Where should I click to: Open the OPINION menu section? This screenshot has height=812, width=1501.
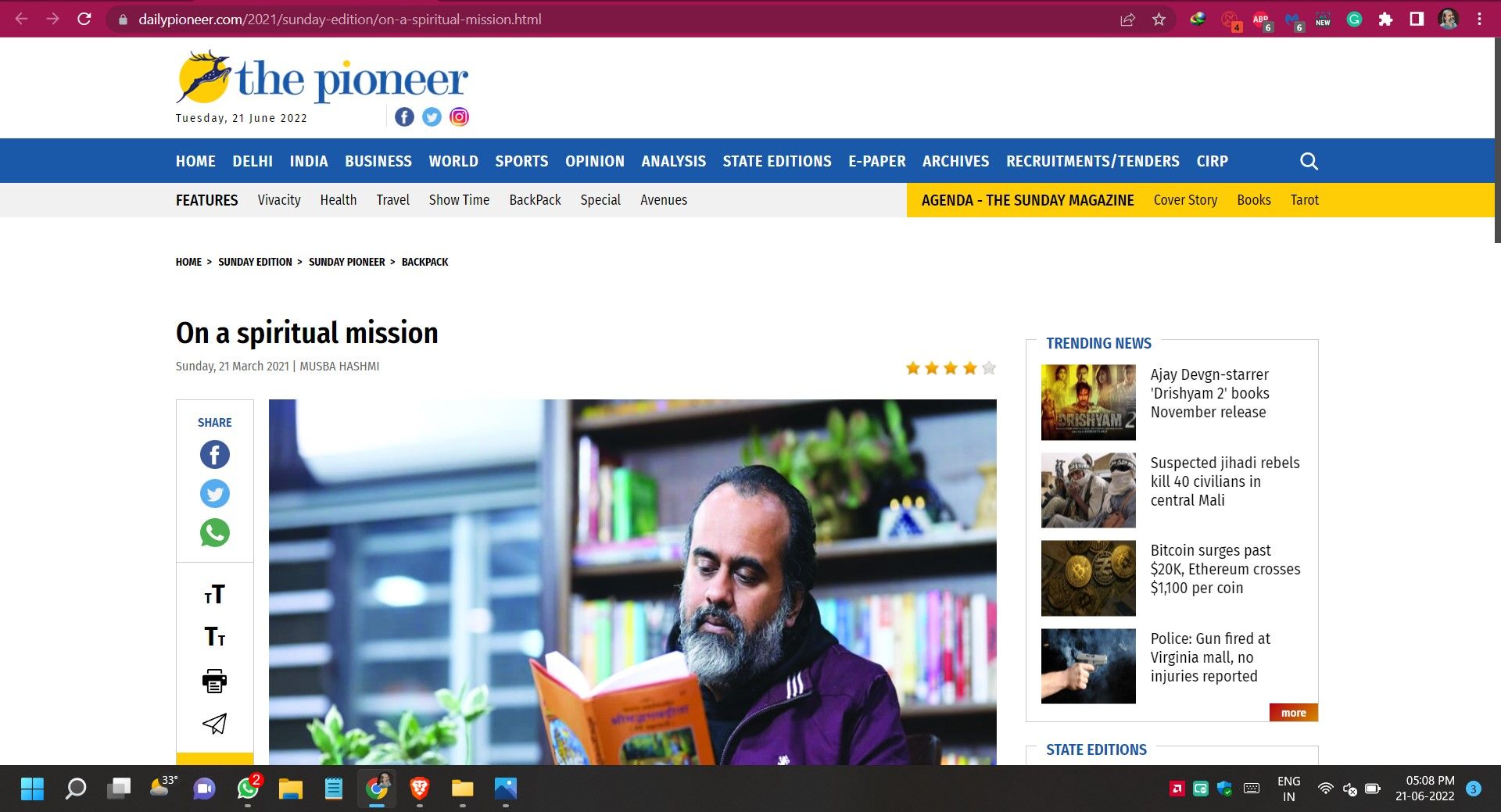(x=594, y=161)
